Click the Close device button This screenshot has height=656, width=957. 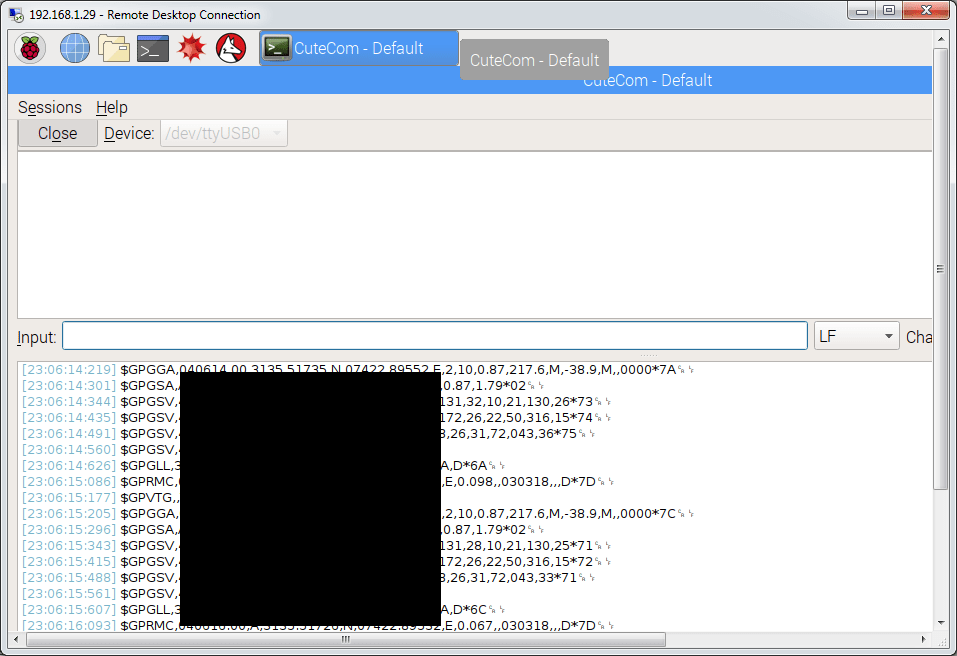click(x=57, y=133)
